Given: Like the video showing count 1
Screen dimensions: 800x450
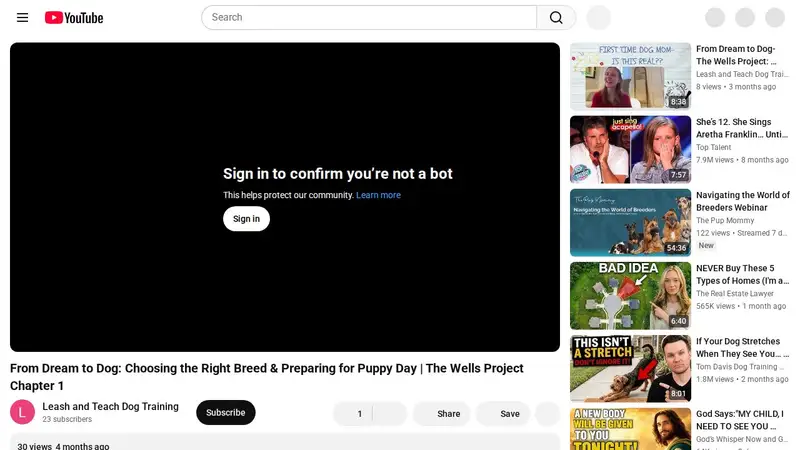Looking at the screenshot, I should pos(353,413).
